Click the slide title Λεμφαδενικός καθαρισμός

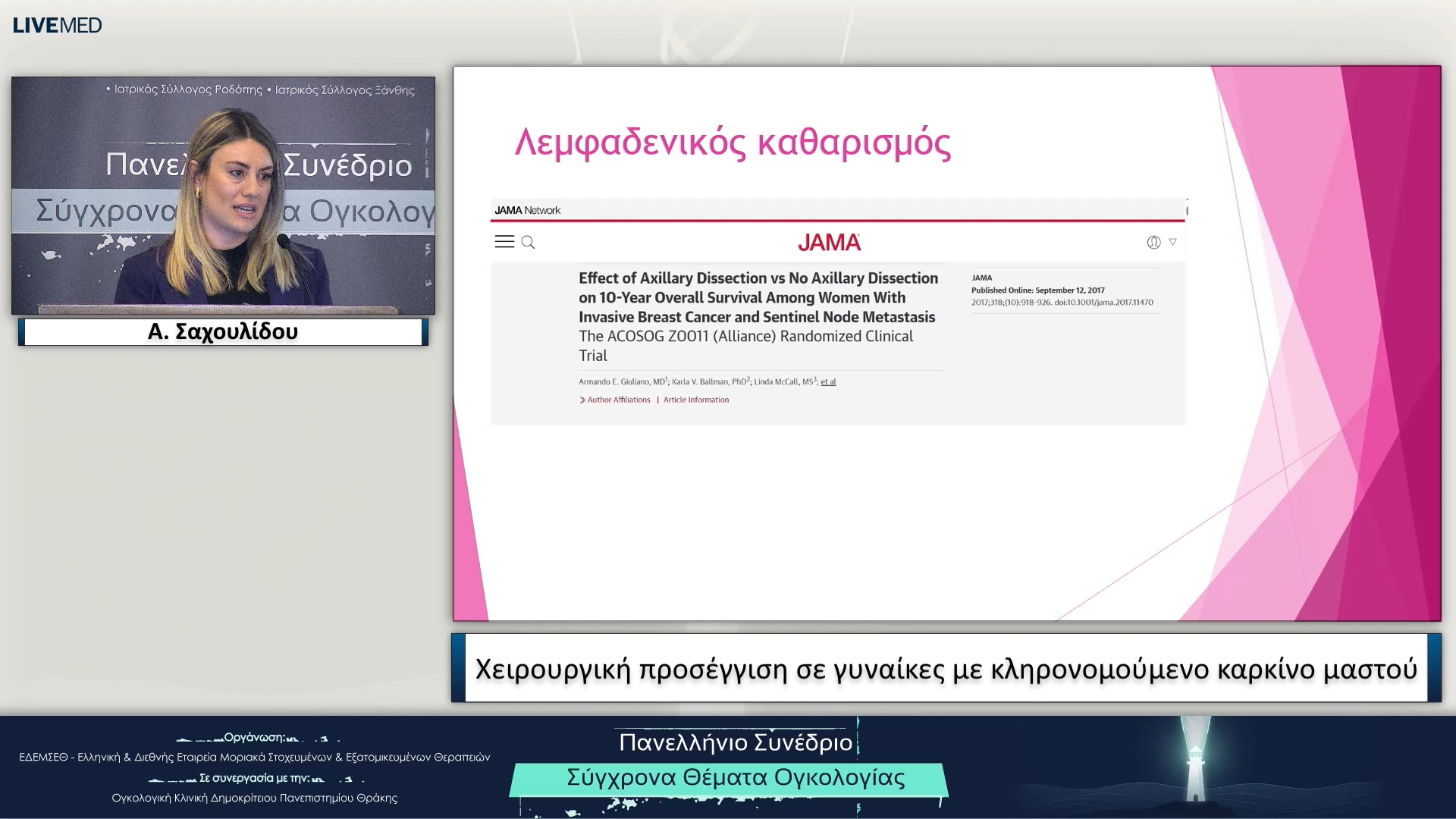pos(732,143)
